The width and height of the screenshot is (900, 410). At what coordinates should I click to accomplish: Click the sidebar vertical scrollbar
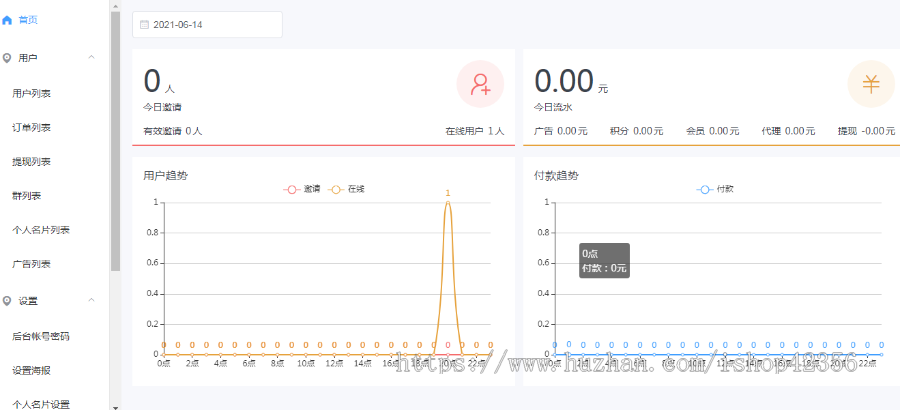pos(115,140)
